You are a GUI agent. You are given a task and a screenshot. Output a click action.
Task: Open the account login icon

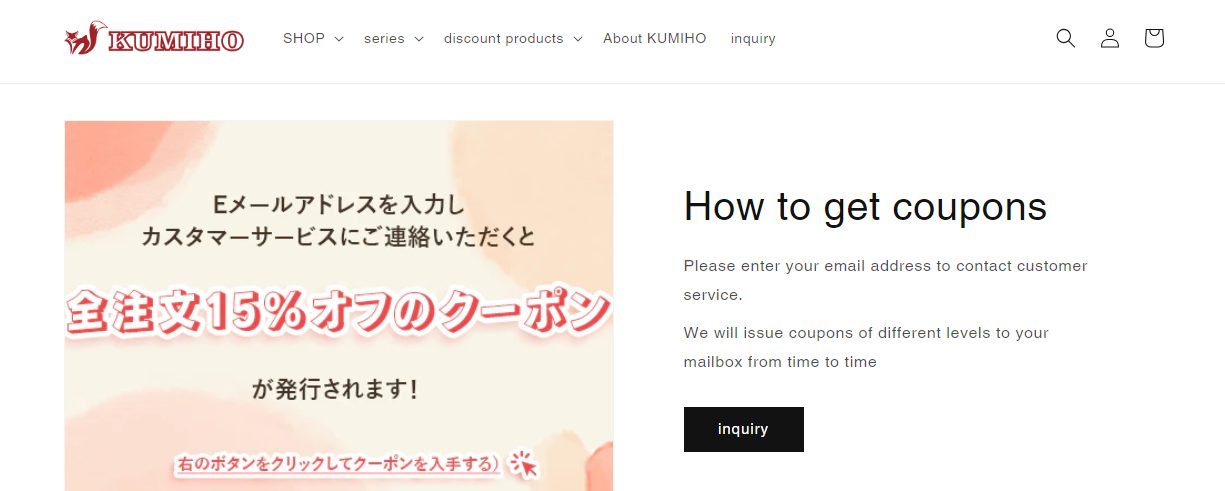click(1110, 38)
